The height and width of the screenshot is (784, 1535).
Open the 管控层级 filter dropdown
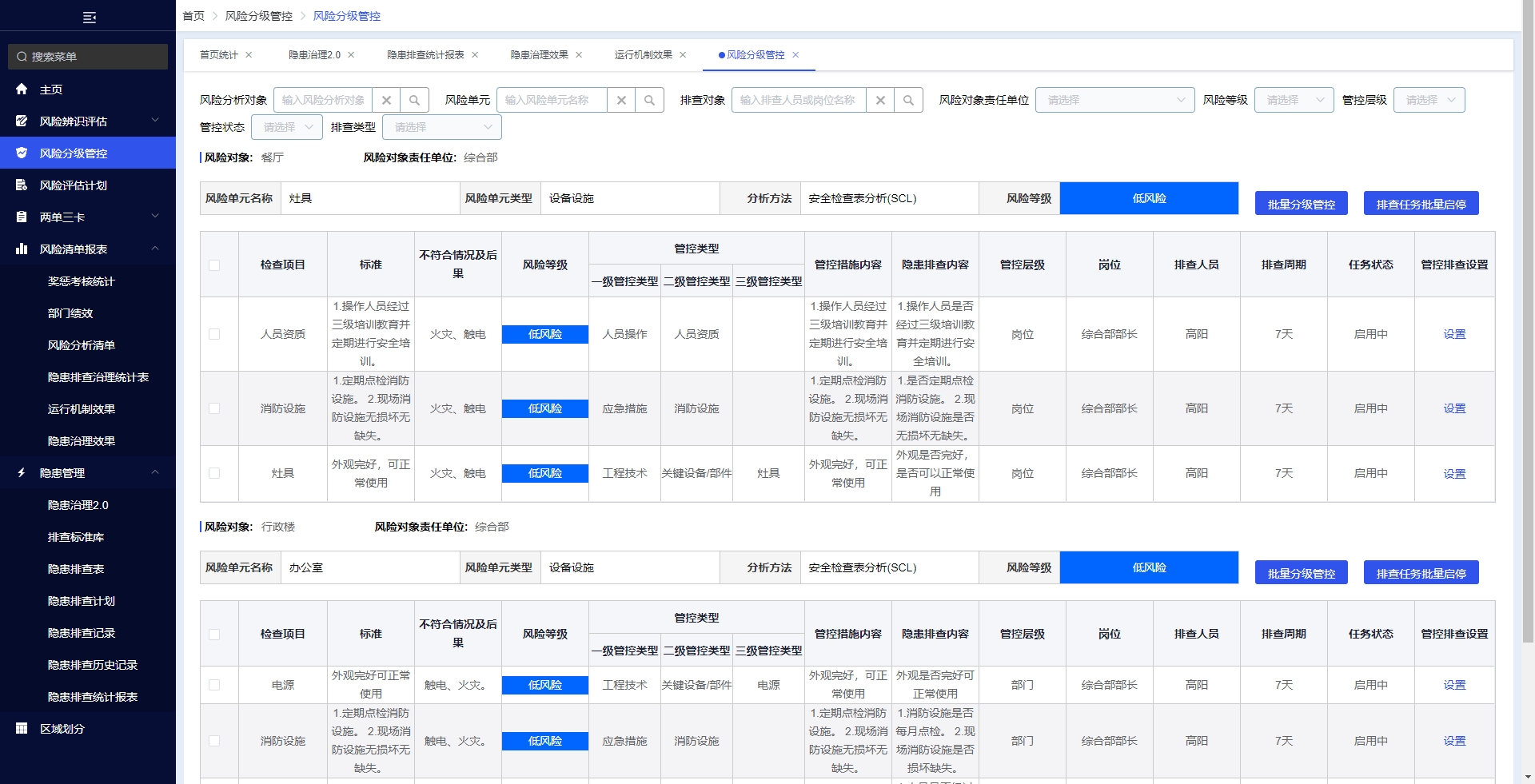(x=1429, y=100)
